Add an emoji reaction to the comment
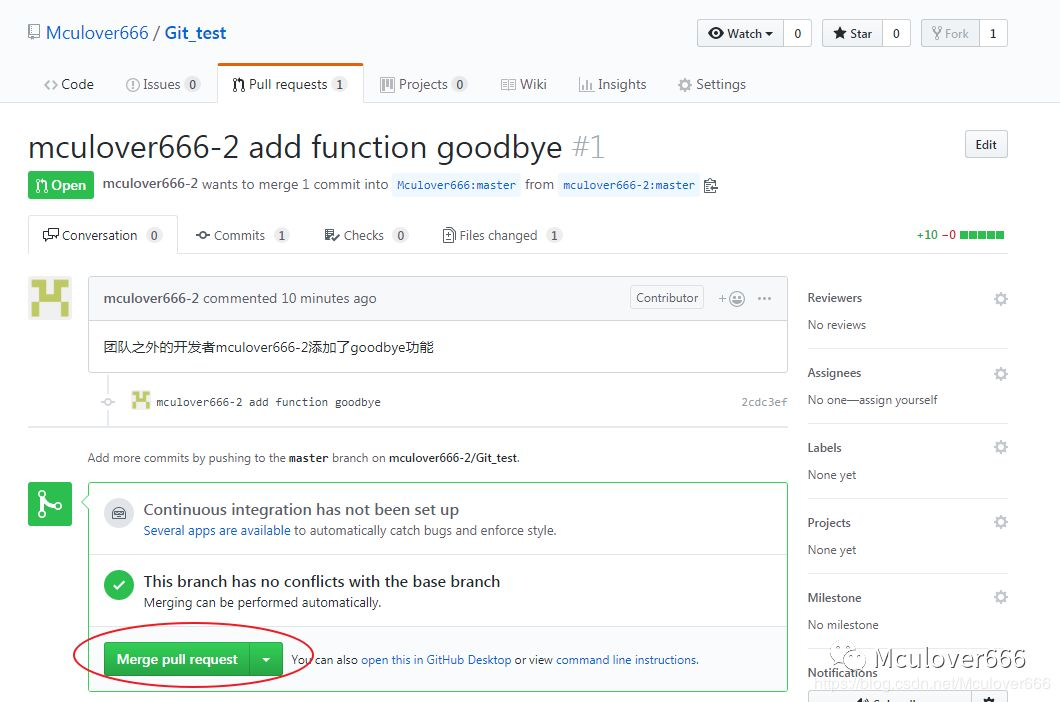Screen dimensions: 1060x702 (x=731, y=298)
